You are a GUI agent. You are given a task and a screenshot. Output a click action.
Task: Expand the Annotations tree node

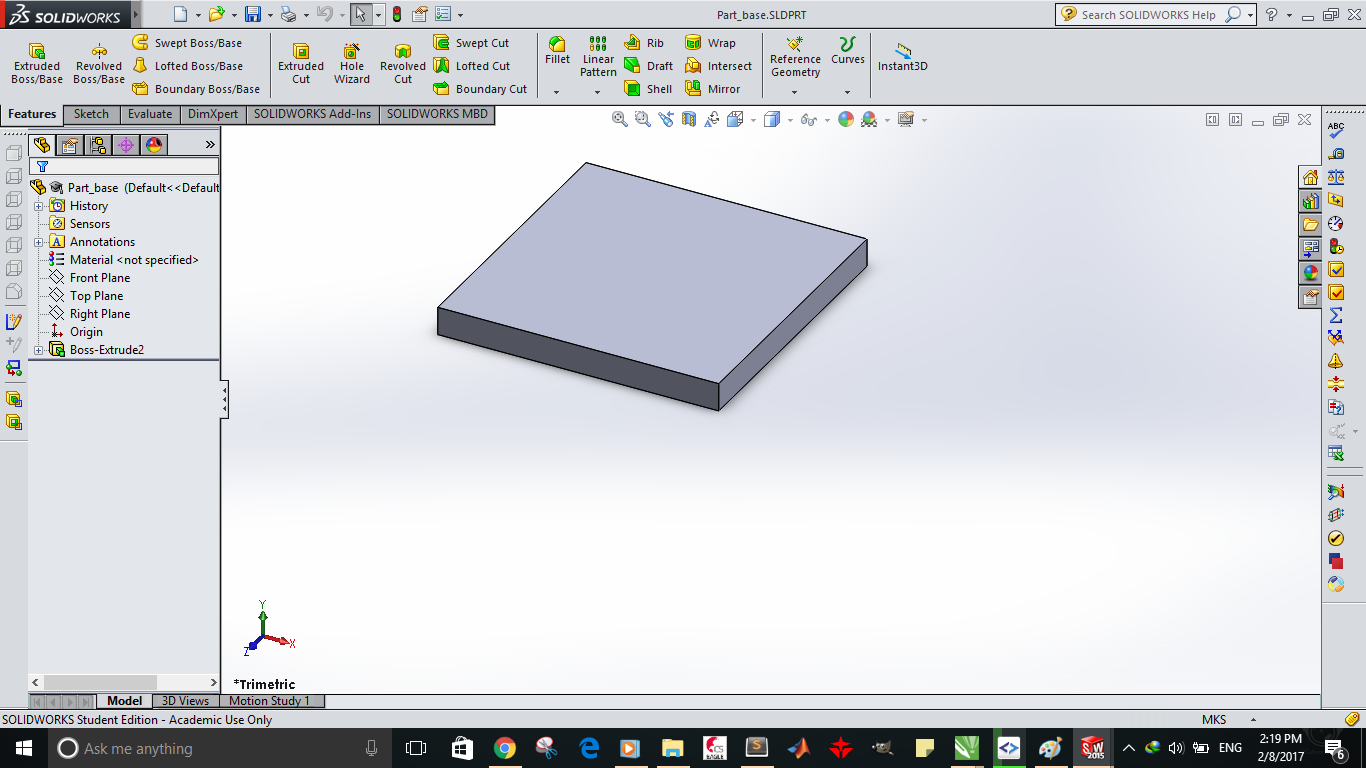(x=39, y=242)
